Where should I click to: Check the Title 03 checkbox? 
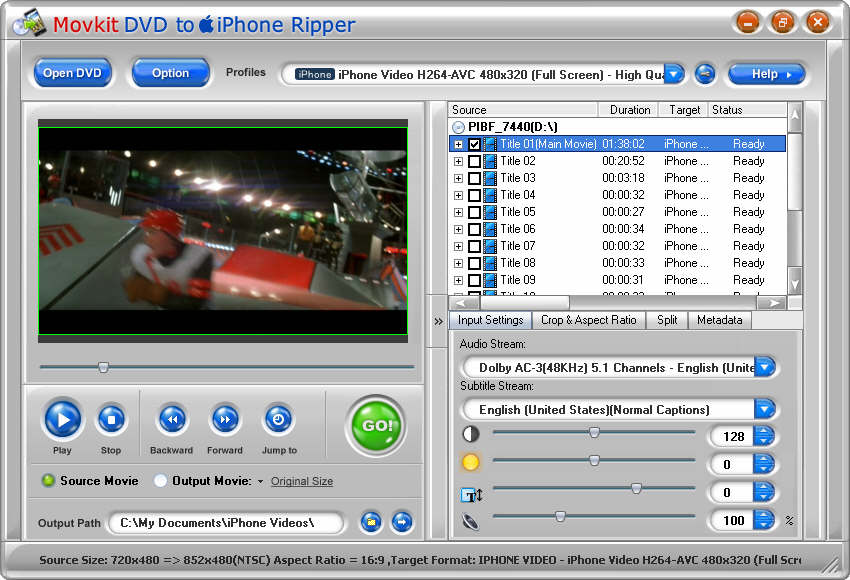474,178
